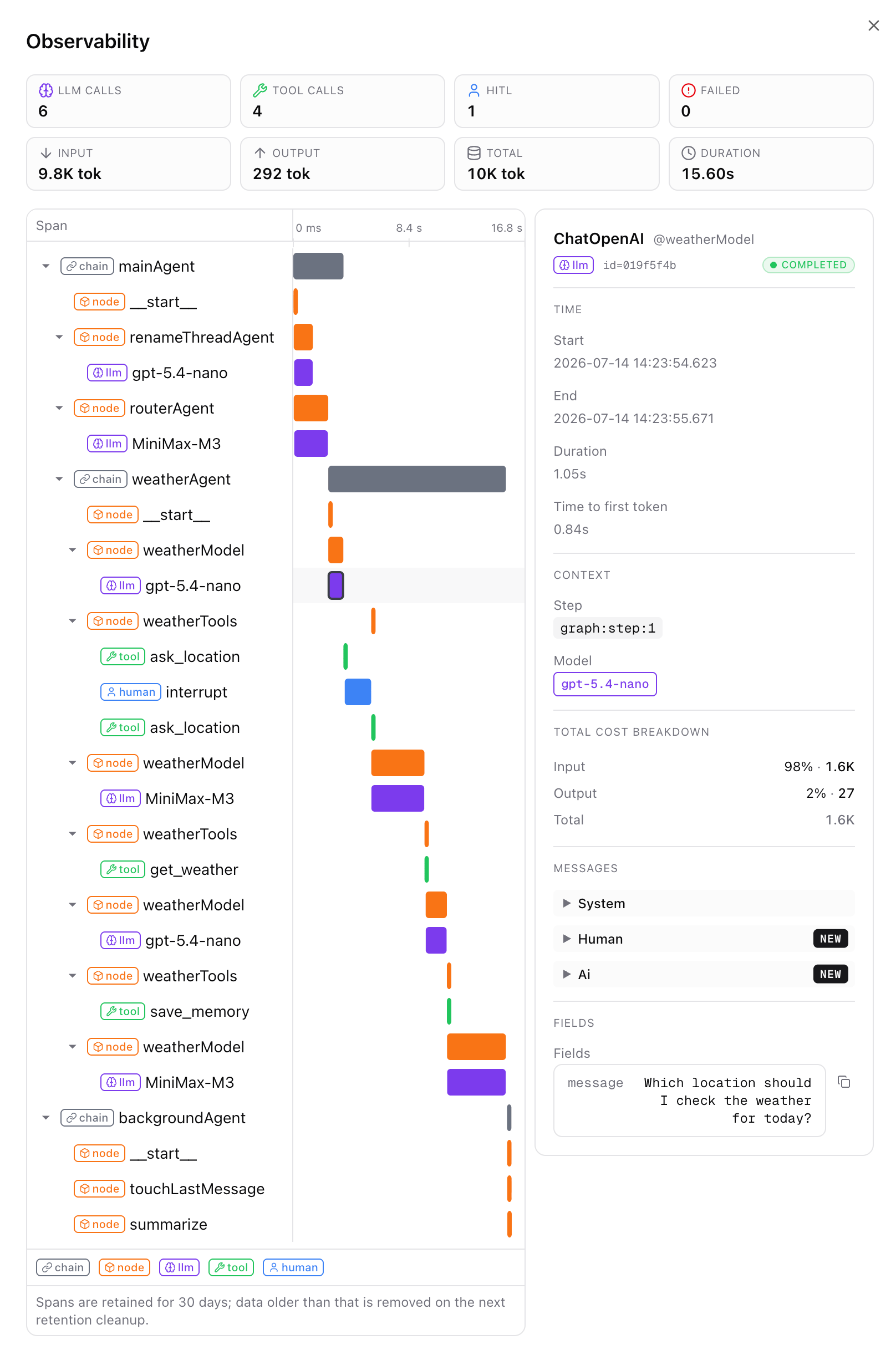The height and width of the screenshot is (1355, 896).
Task: Select the blue interrupt bar in timeline
Action: [358, 692]
